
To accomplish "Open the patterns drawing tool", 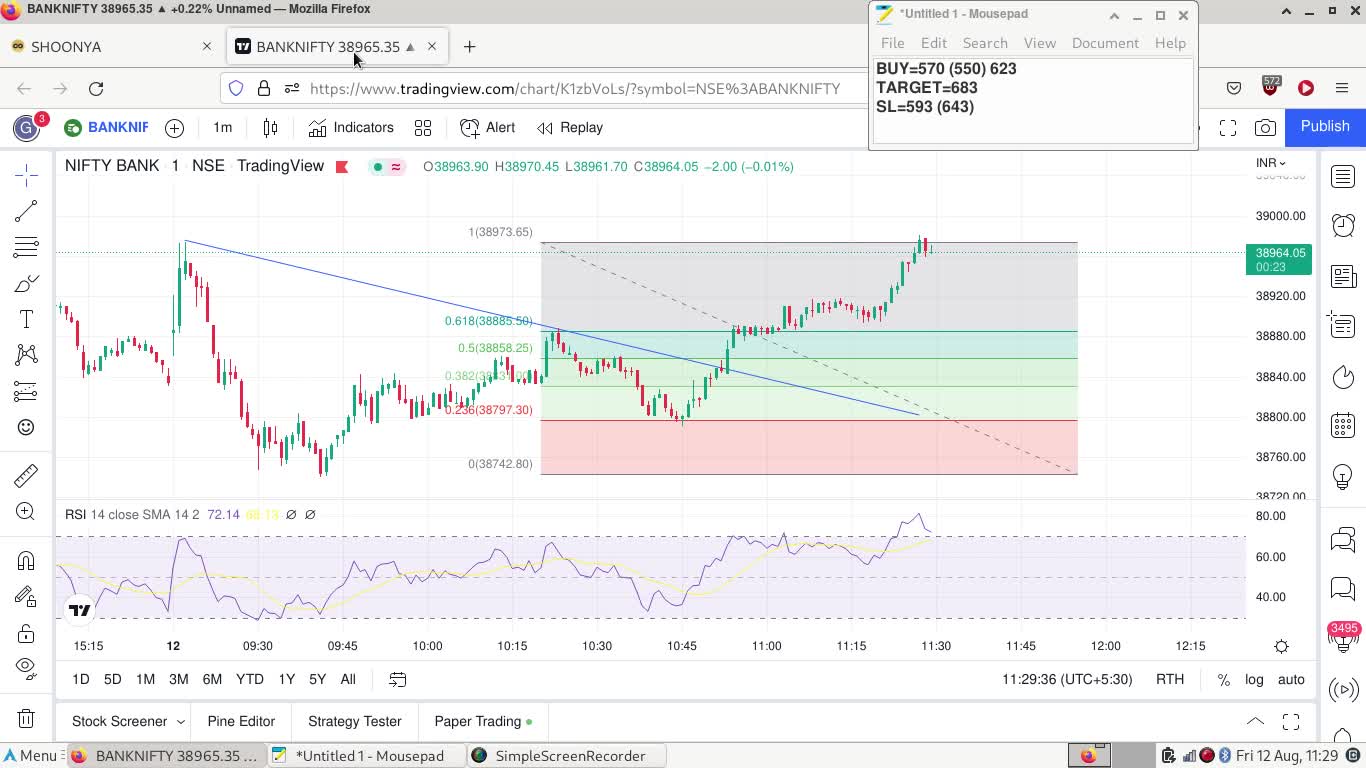I will (26, 355).
